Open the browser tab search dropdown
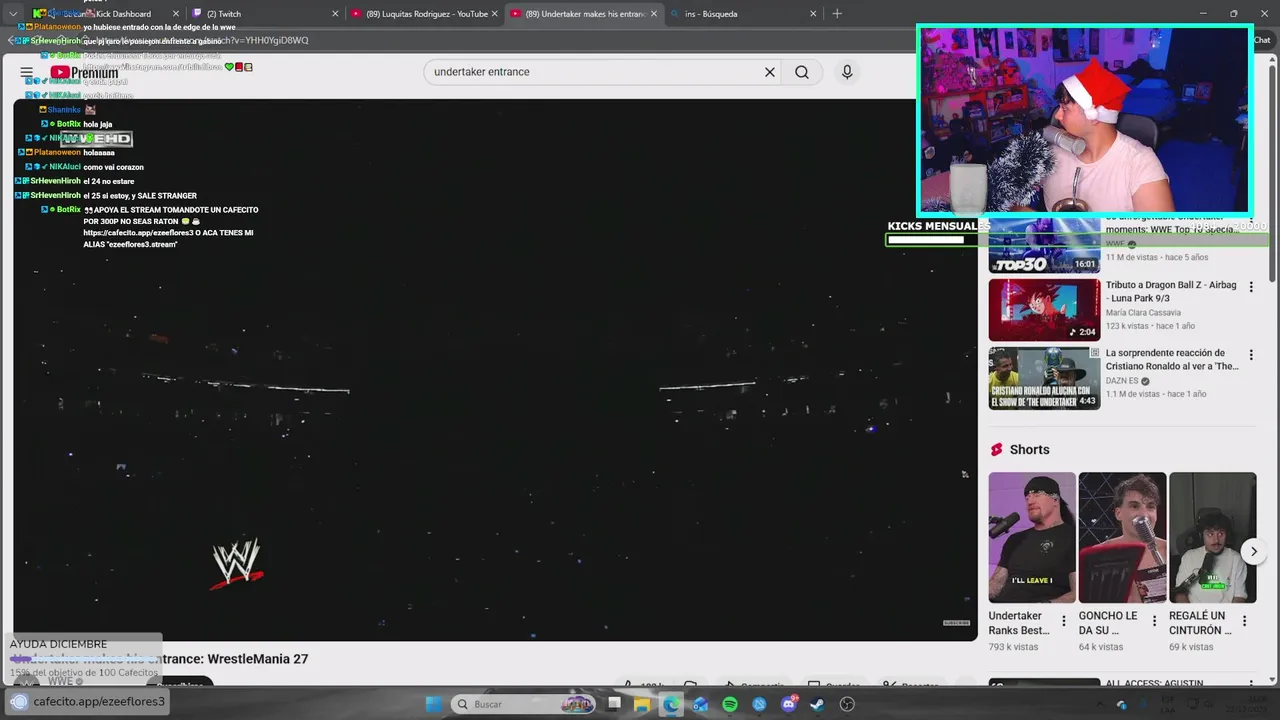 coord(13,14)
